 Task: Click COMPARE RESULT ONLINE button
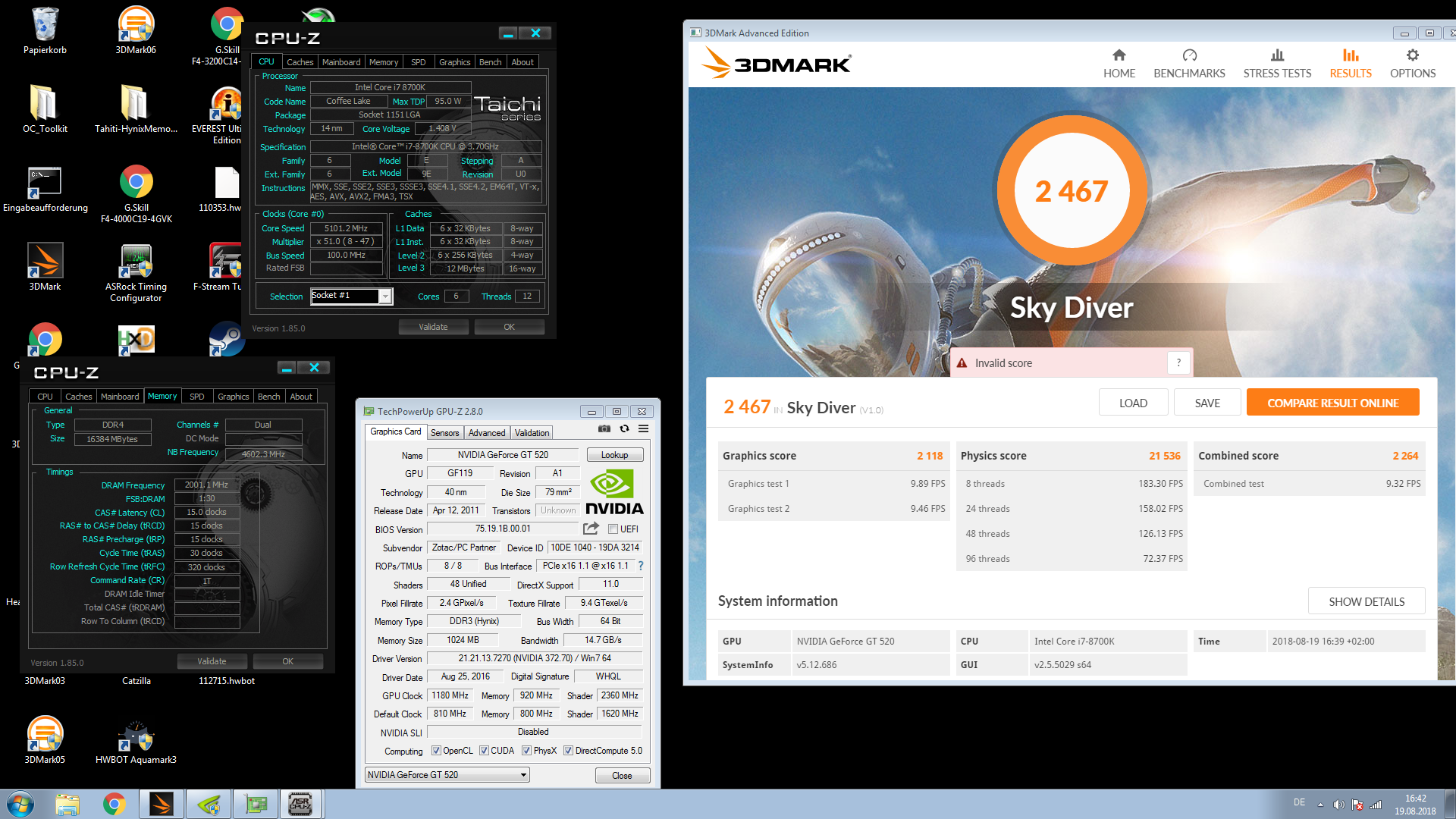click(x=1332, y=403)
